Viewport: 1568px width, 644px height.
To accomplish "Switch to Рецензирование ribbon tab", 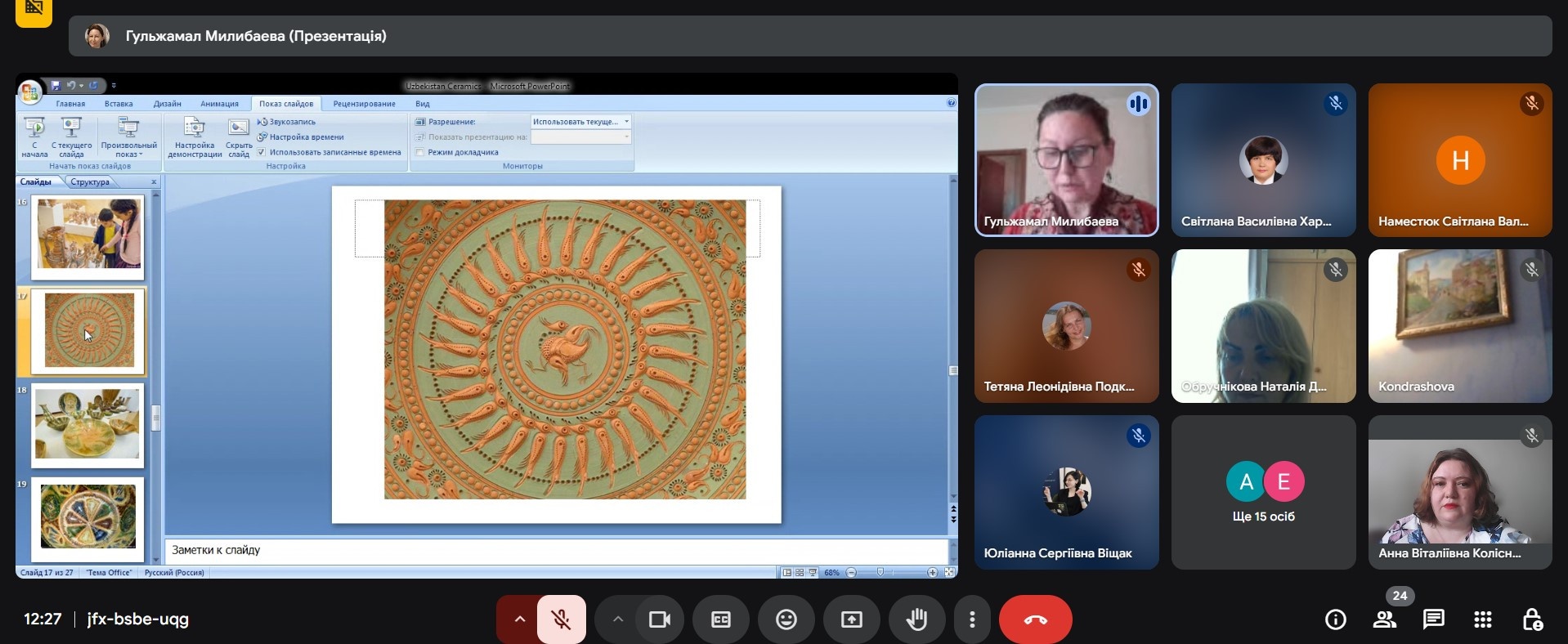I will [x=364, y=104].
